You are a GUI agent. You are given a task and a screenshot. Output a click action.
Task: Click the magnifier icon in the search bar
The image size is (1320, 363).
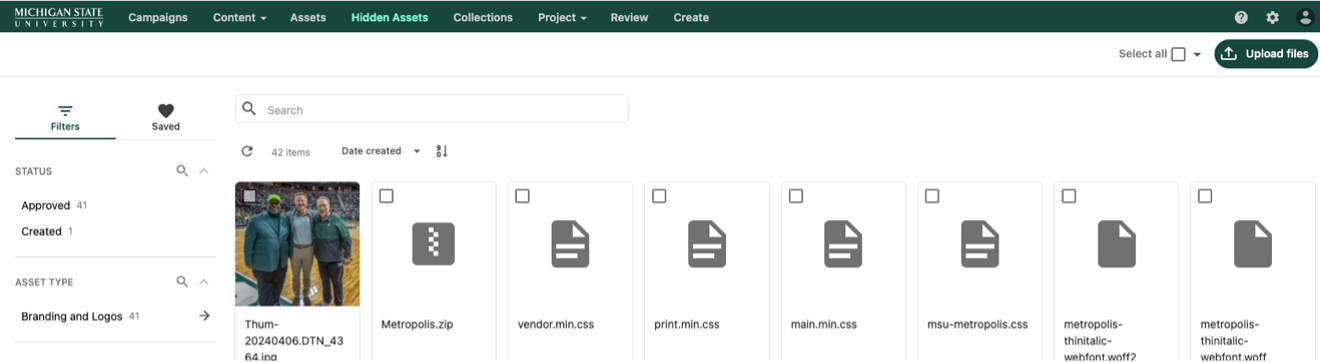point(250,109)
